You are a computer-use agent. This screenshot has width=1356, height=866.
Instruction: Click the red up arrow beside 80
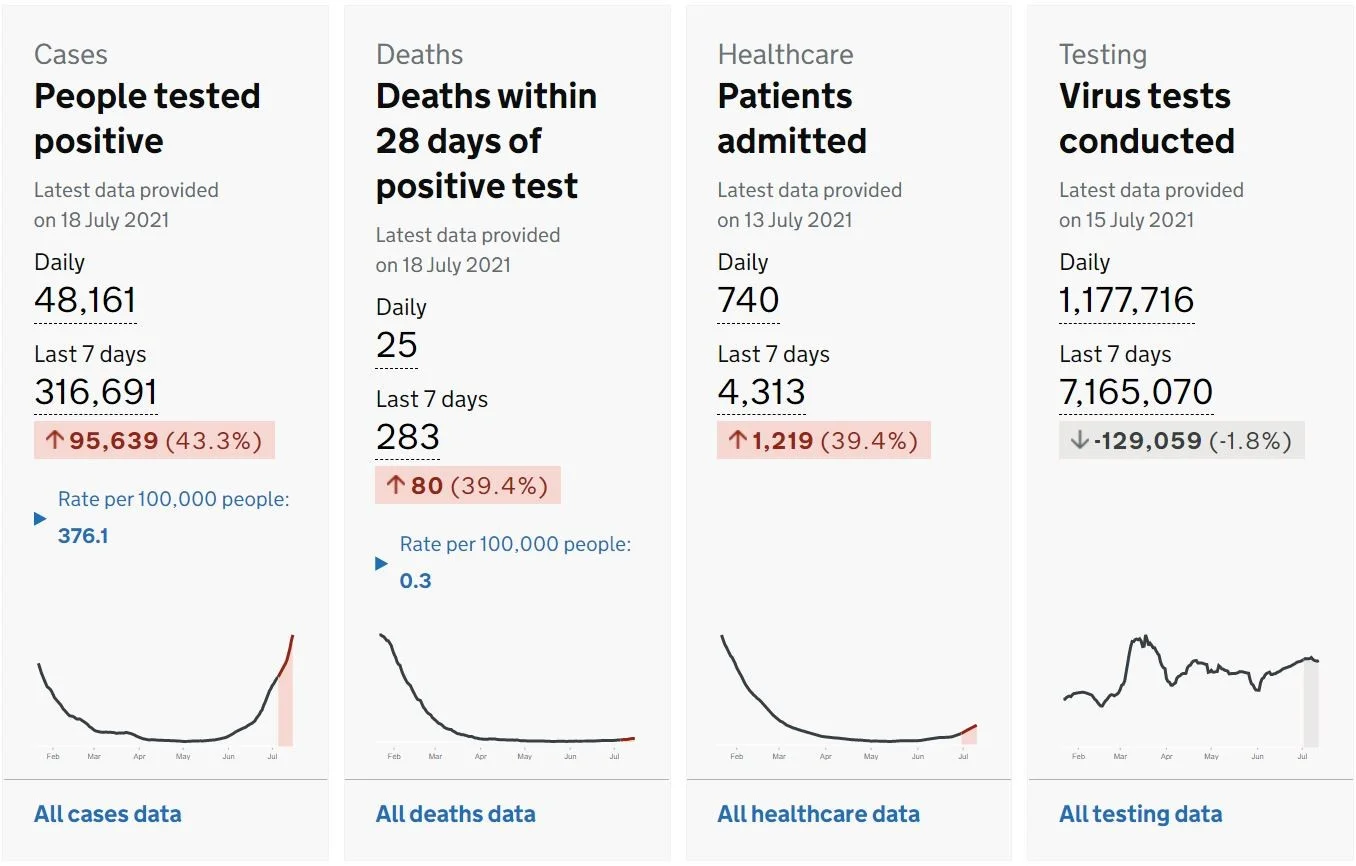pos(395,486)
